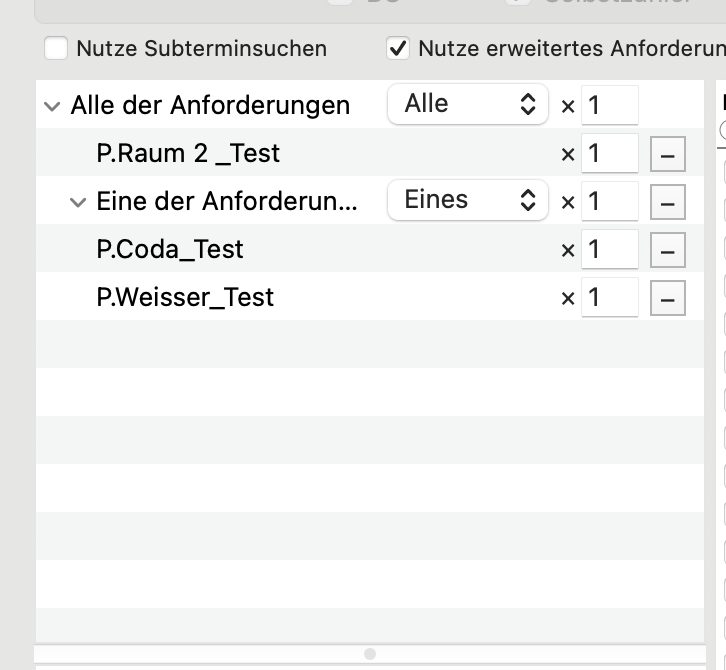
Task: Collapse the Alle der Anforderungen group
Action: (52, 106)
